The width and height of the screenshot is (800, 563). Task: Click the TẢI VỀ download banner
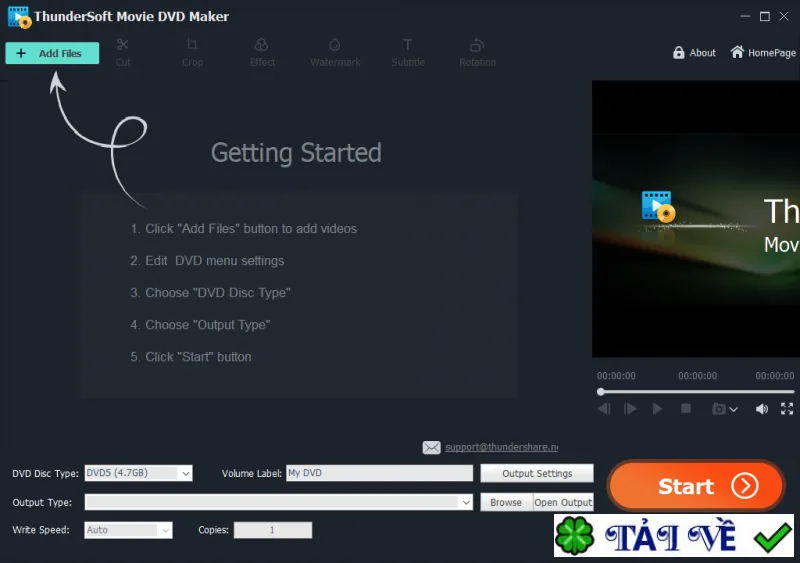(x=673, y=535)
